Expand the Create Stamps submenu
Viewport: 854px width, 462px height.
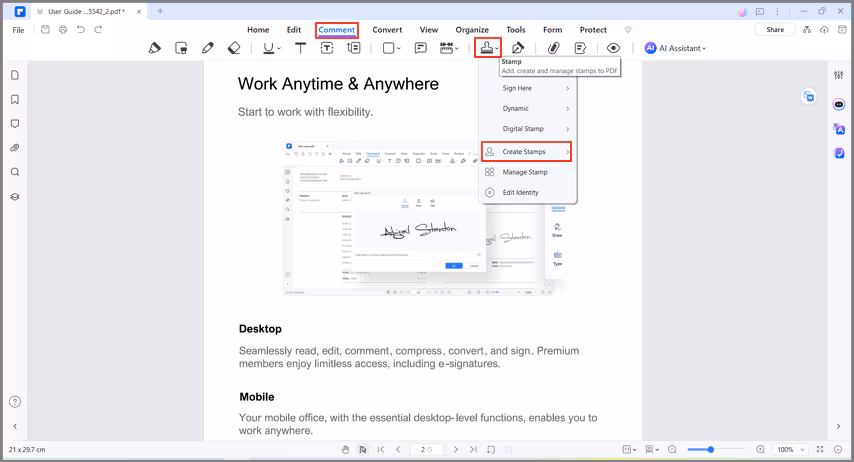coord(526,152)
